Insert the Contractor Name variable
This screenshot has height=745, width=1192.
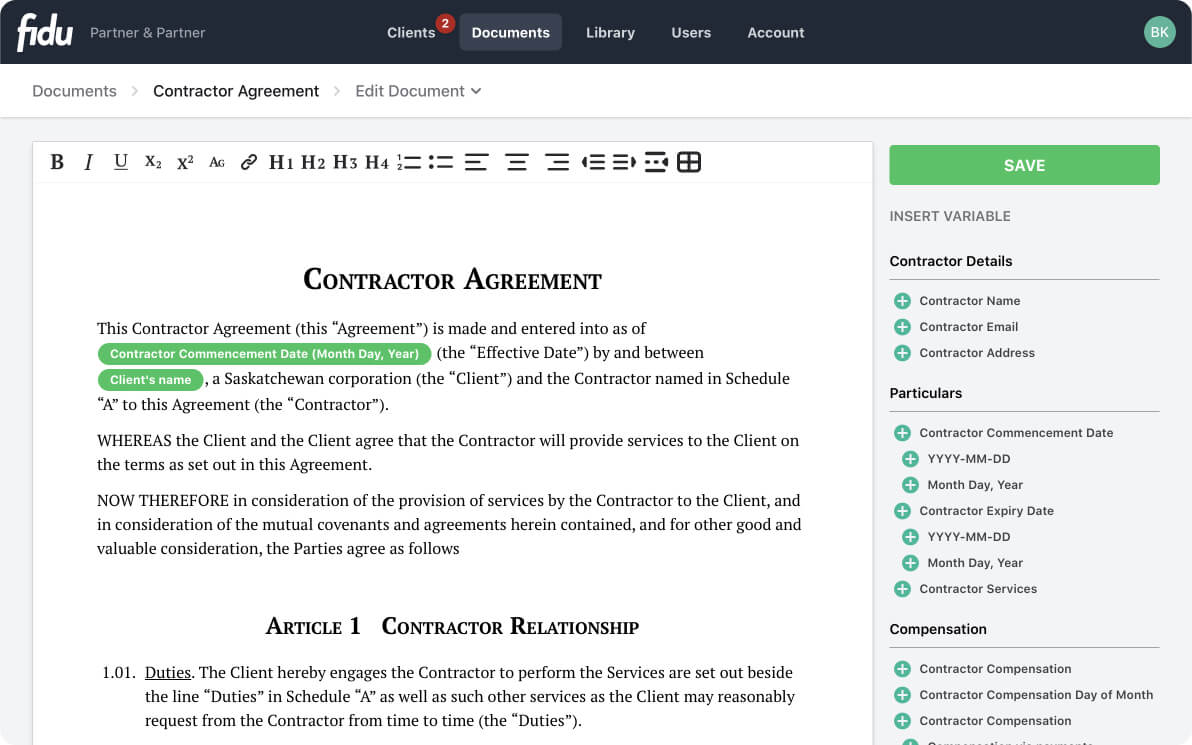tap(969, 301)
